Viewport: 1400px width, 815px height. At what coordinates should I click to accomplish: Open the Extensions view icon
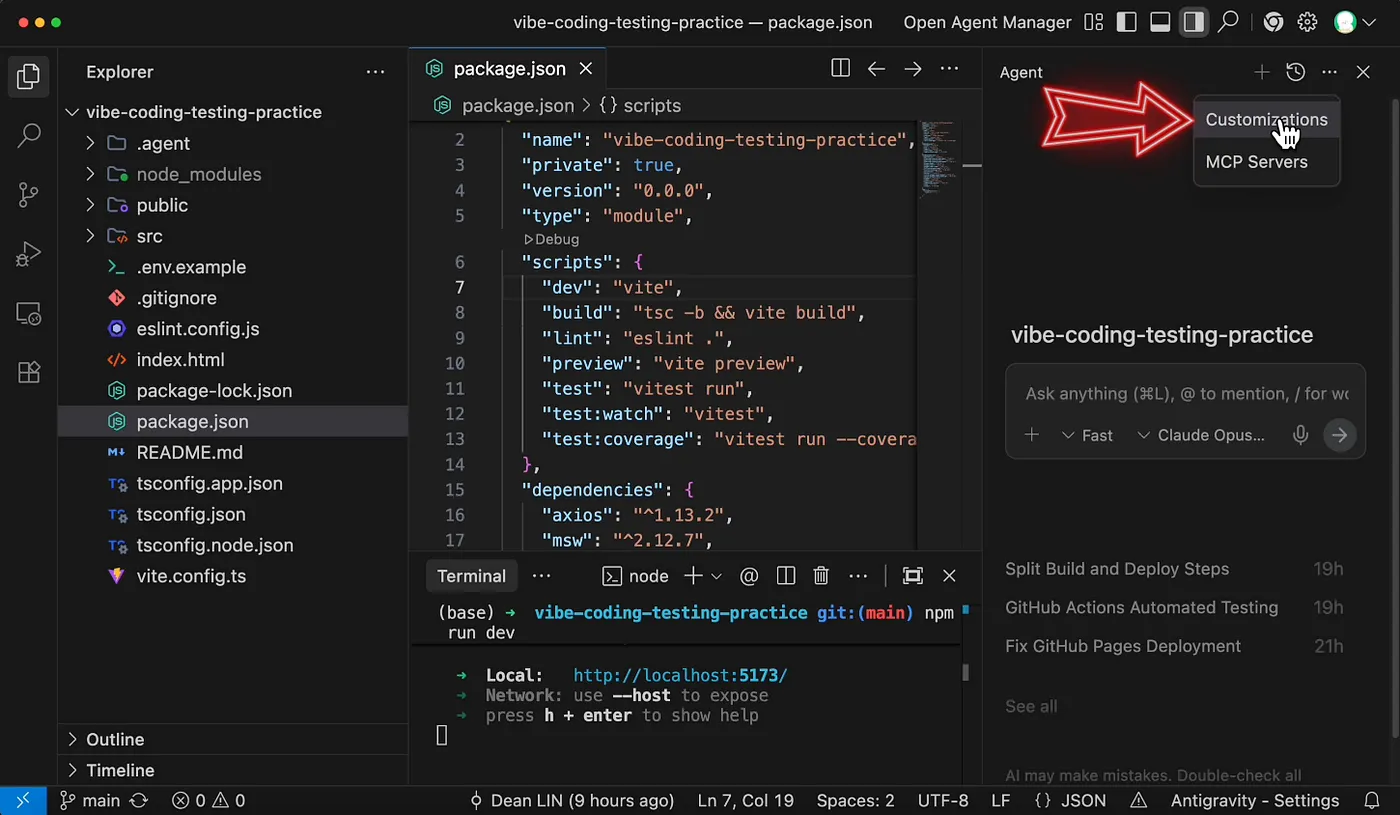29,373
